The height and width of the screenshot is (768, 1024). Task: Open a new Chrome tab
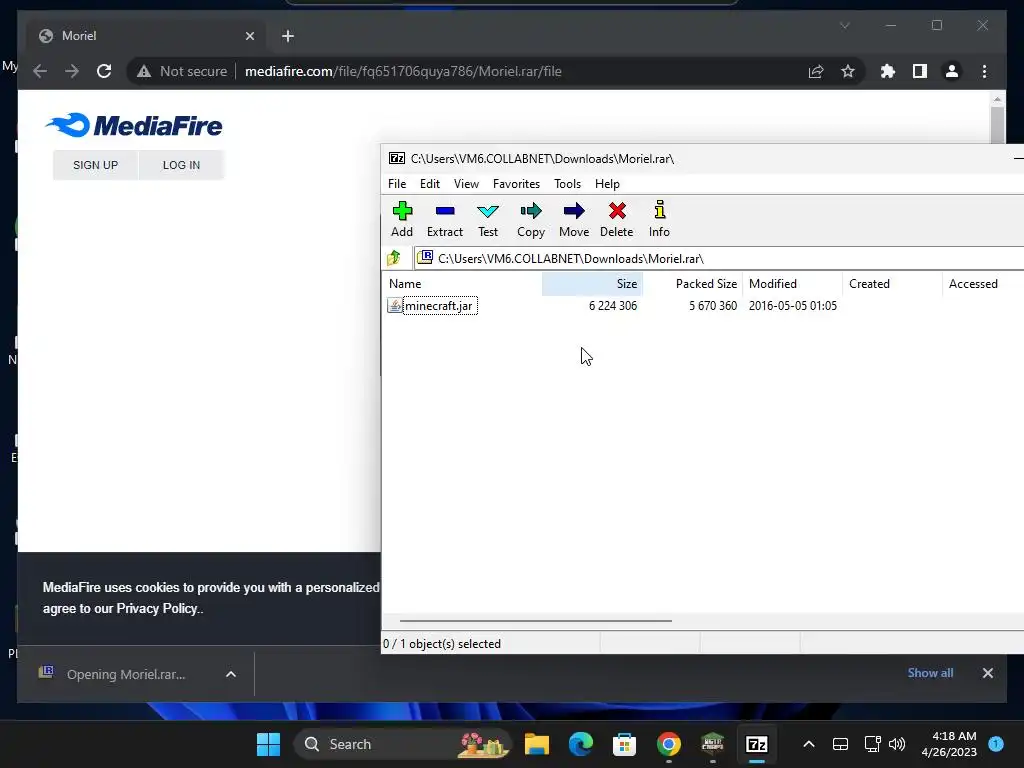coord(288,36)
